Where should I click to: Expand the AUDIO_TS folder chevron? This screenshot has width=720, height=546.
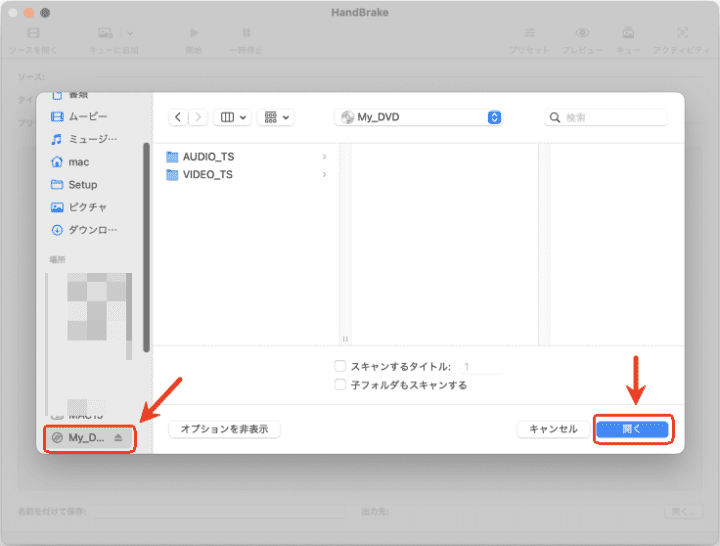click(x=324, y=157)
